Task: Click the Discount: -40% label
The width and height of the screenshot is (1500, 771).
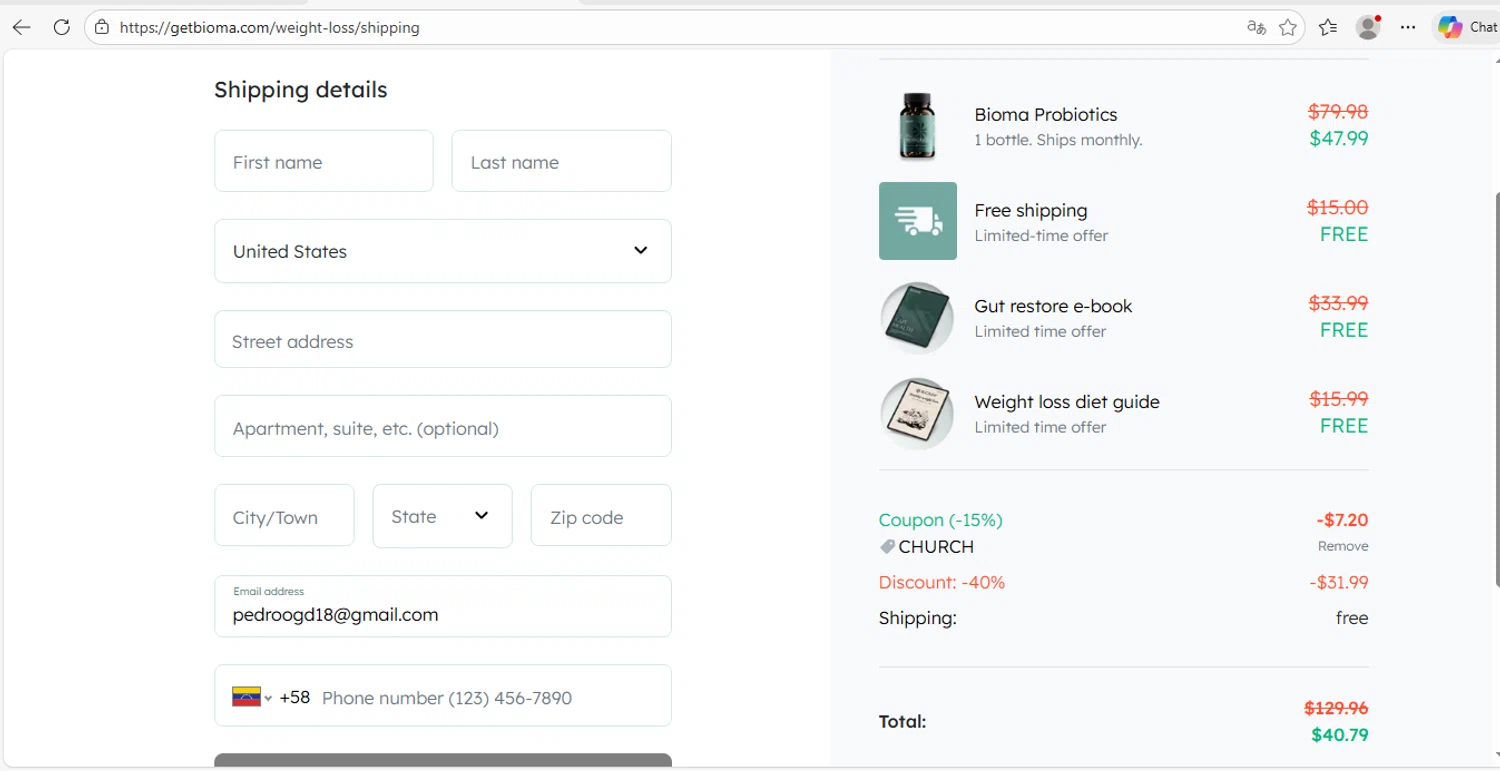Action: pos(942,582)
